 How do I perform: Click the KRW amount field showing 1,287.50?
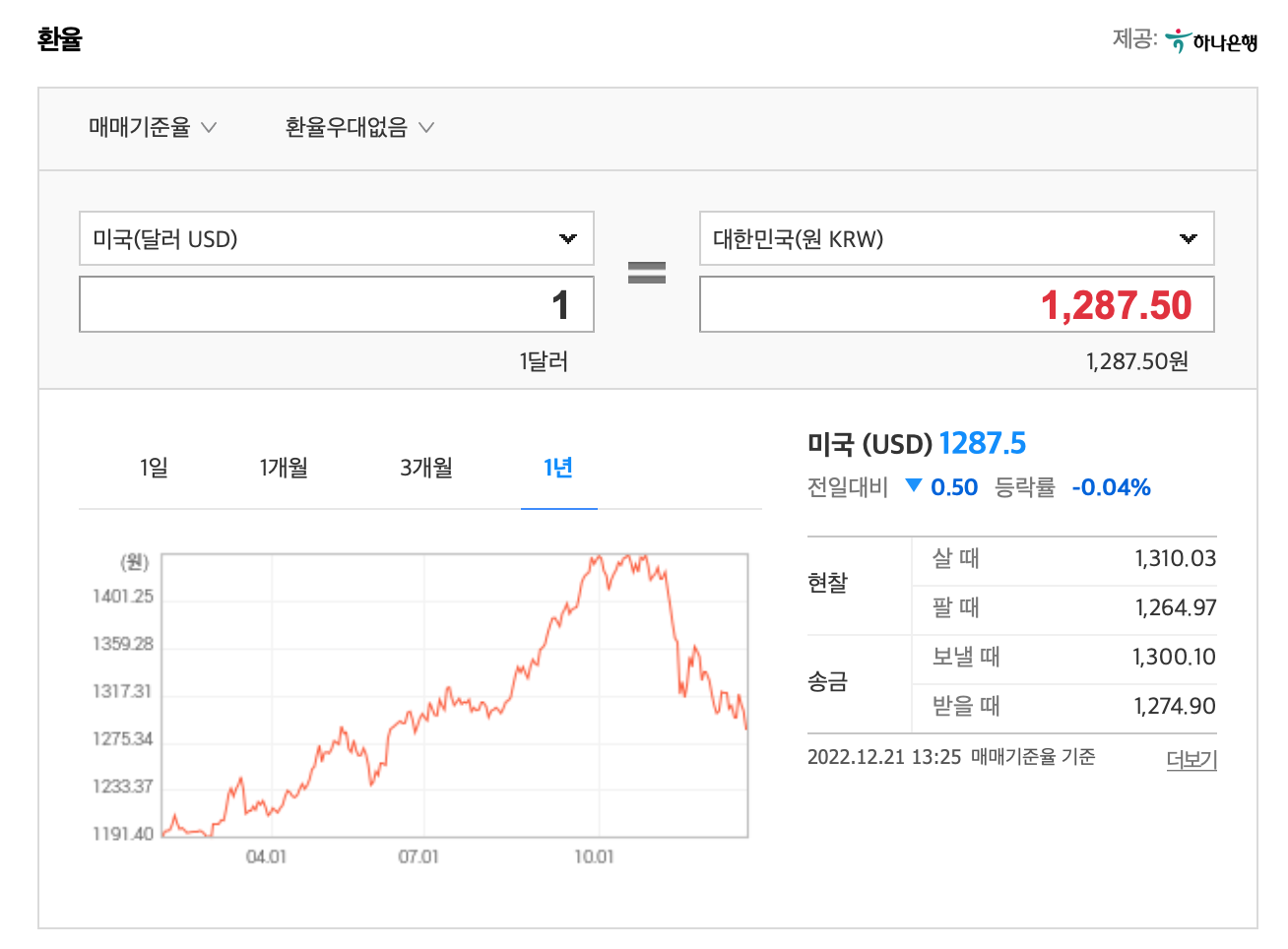(956, 305)
